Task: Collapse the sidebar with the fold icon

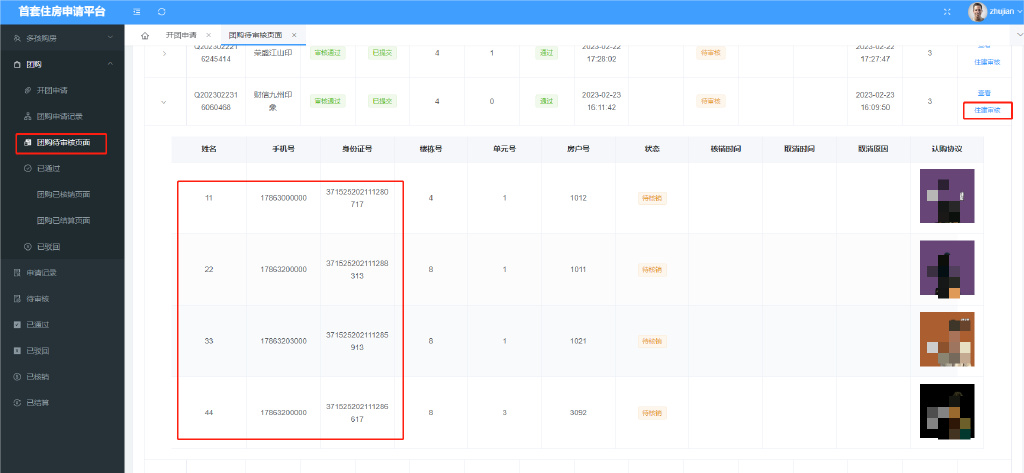Action: click(x=137, y=11)
